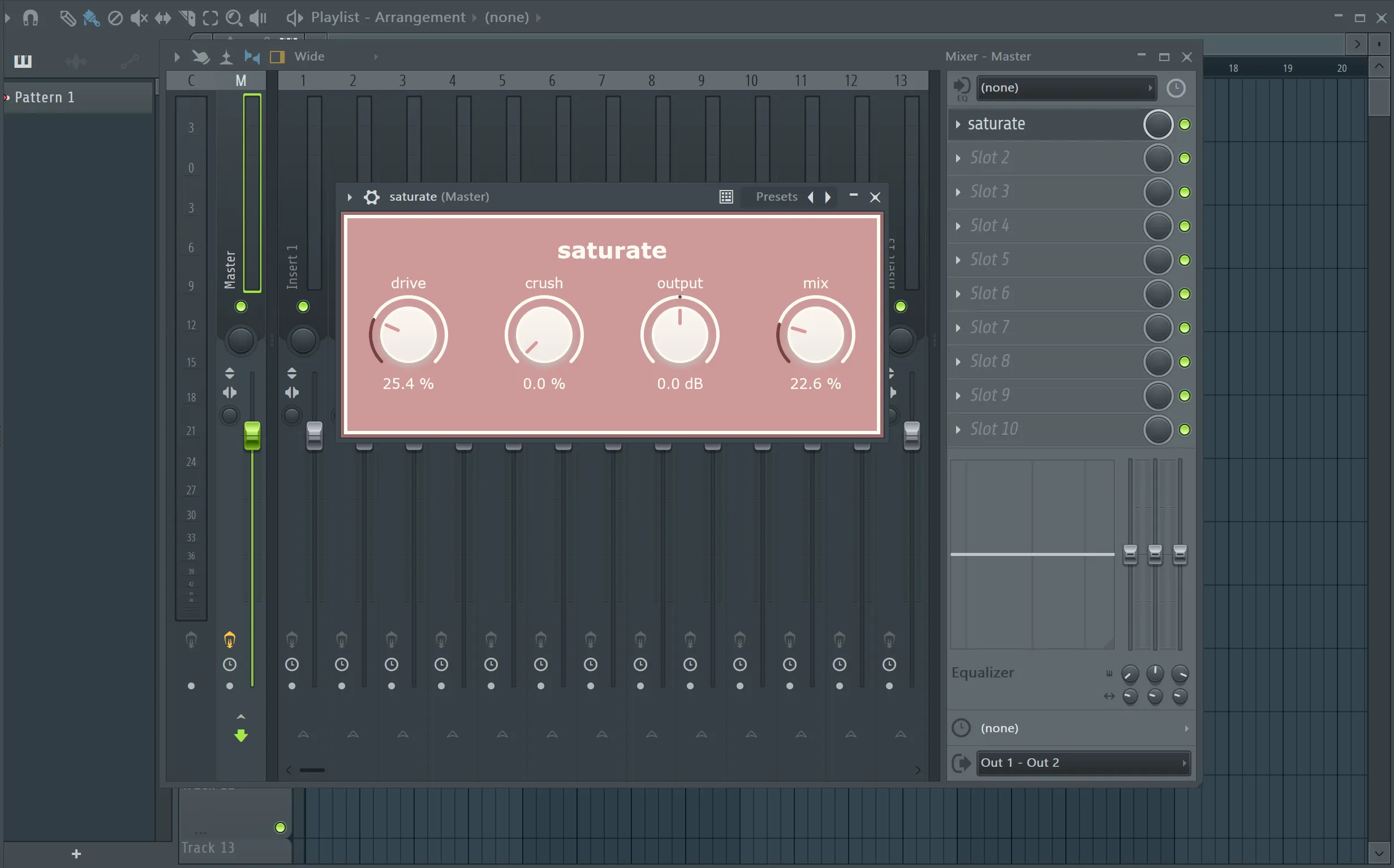Viewport: 1394px width, 868px height.
Task: Toggle the mixer view toggle square icon
Action: [277, 56]
